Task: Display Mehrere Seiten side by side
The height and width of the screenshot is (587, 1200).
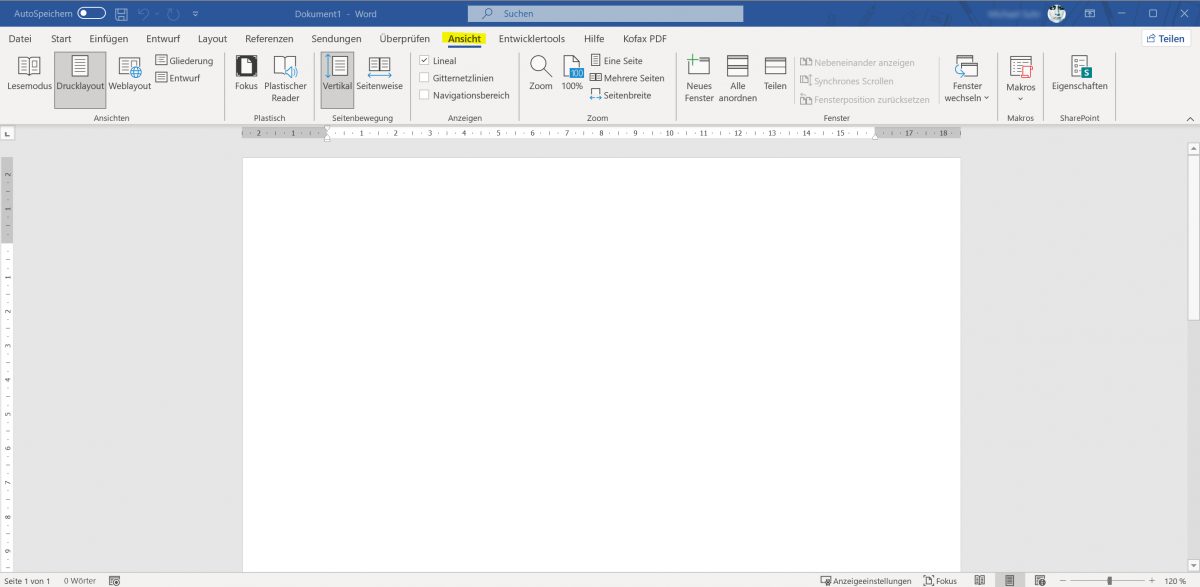Action: [626, 77]
